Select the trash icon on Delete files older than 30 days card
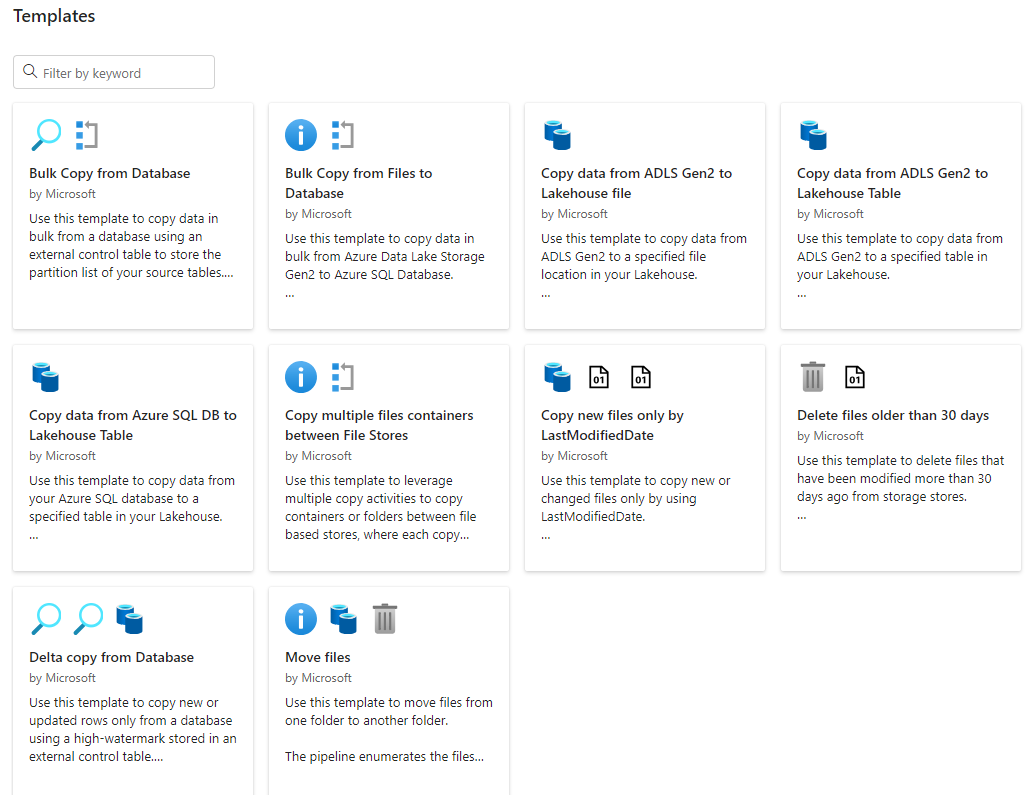Image resolution: width=1036 pixels, height=795 pixels. [x=812, y=377]
